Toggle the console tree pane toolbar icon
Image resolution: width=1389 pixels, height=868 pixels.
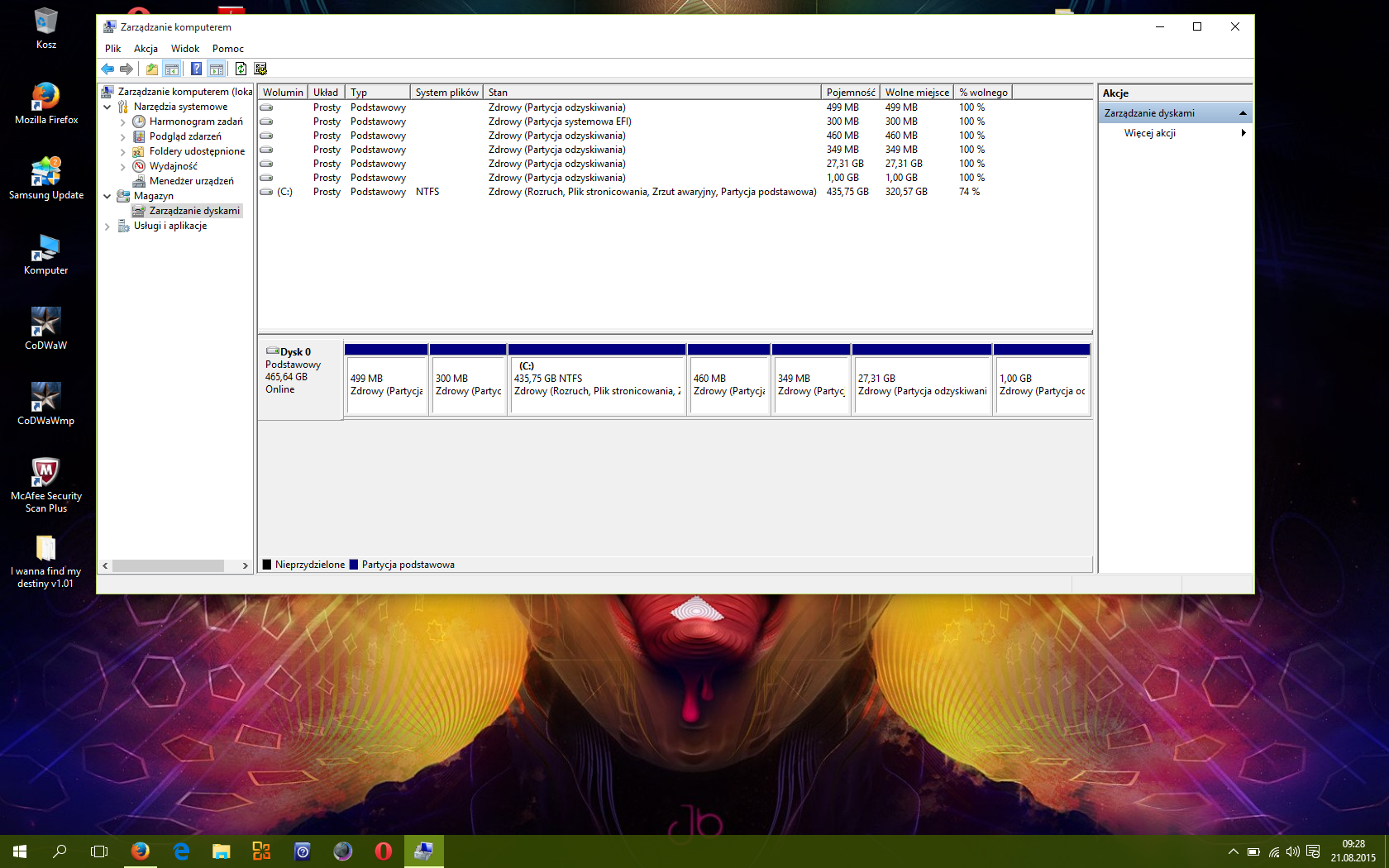[171, 69]
